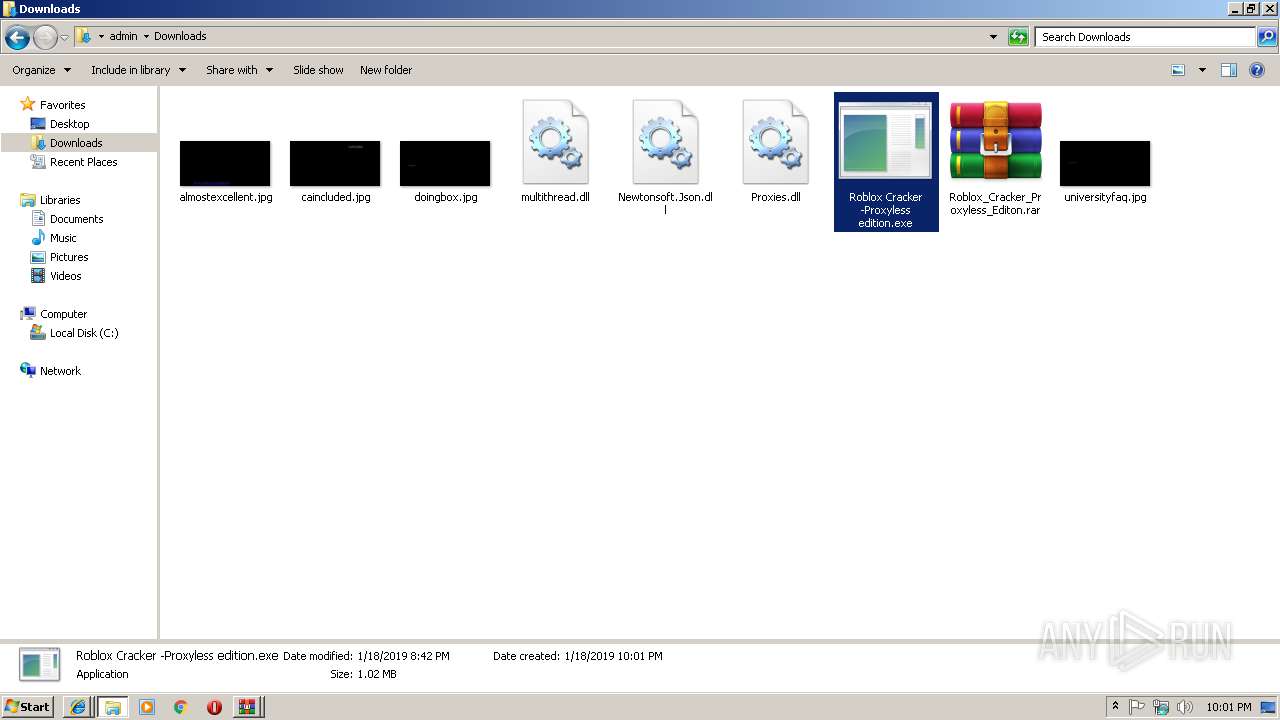The image size is (1280, 720).
Task: Click the volume speaker tray icon
Action: [1184, 707]
